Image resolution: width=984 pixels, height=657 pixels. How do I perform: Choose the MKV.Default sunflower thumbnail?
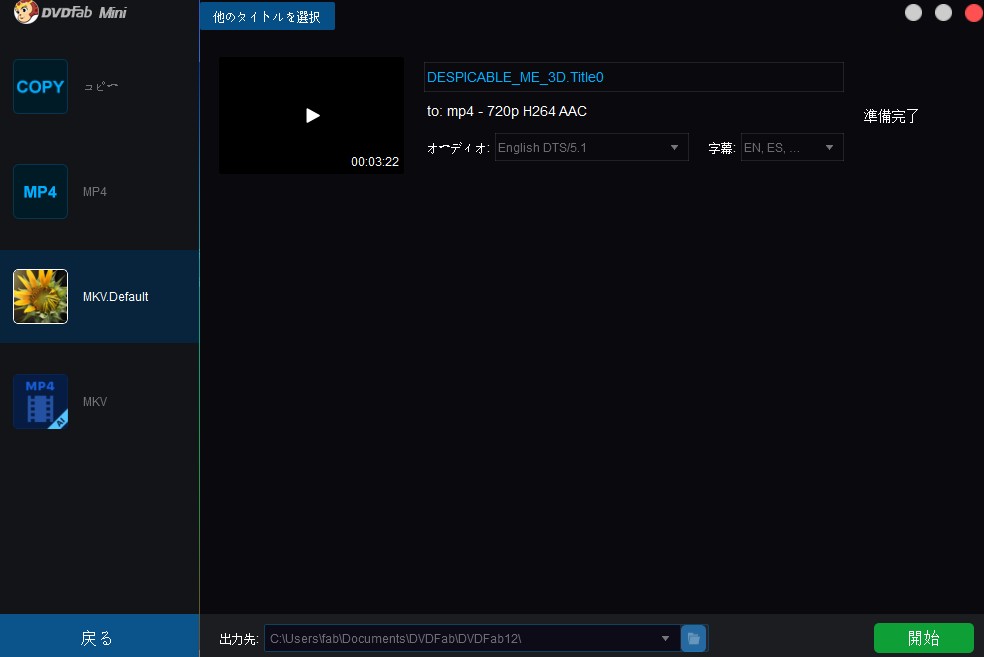point(40,296)
